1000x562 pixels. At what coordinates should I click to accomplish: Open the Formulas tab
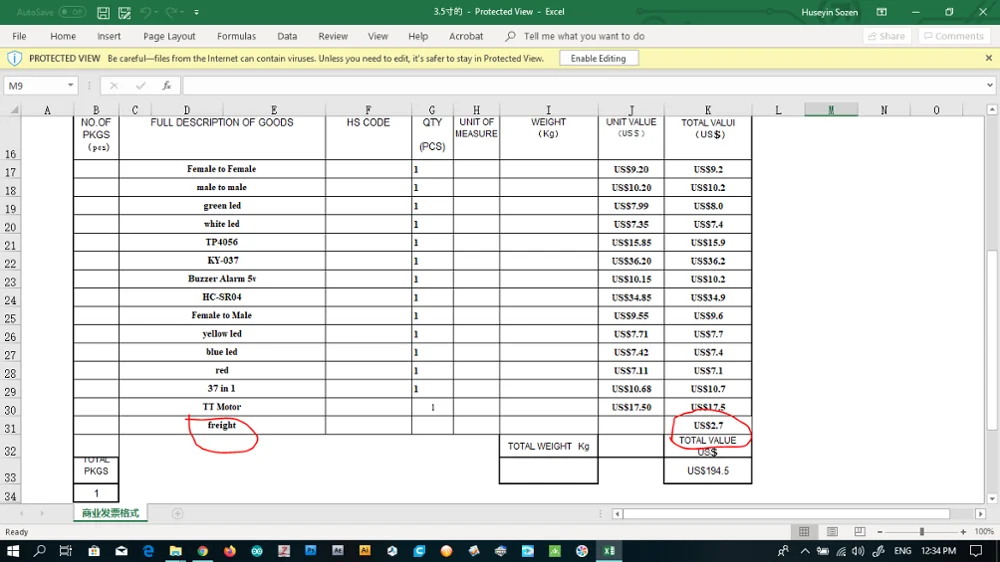pos(236,36)
